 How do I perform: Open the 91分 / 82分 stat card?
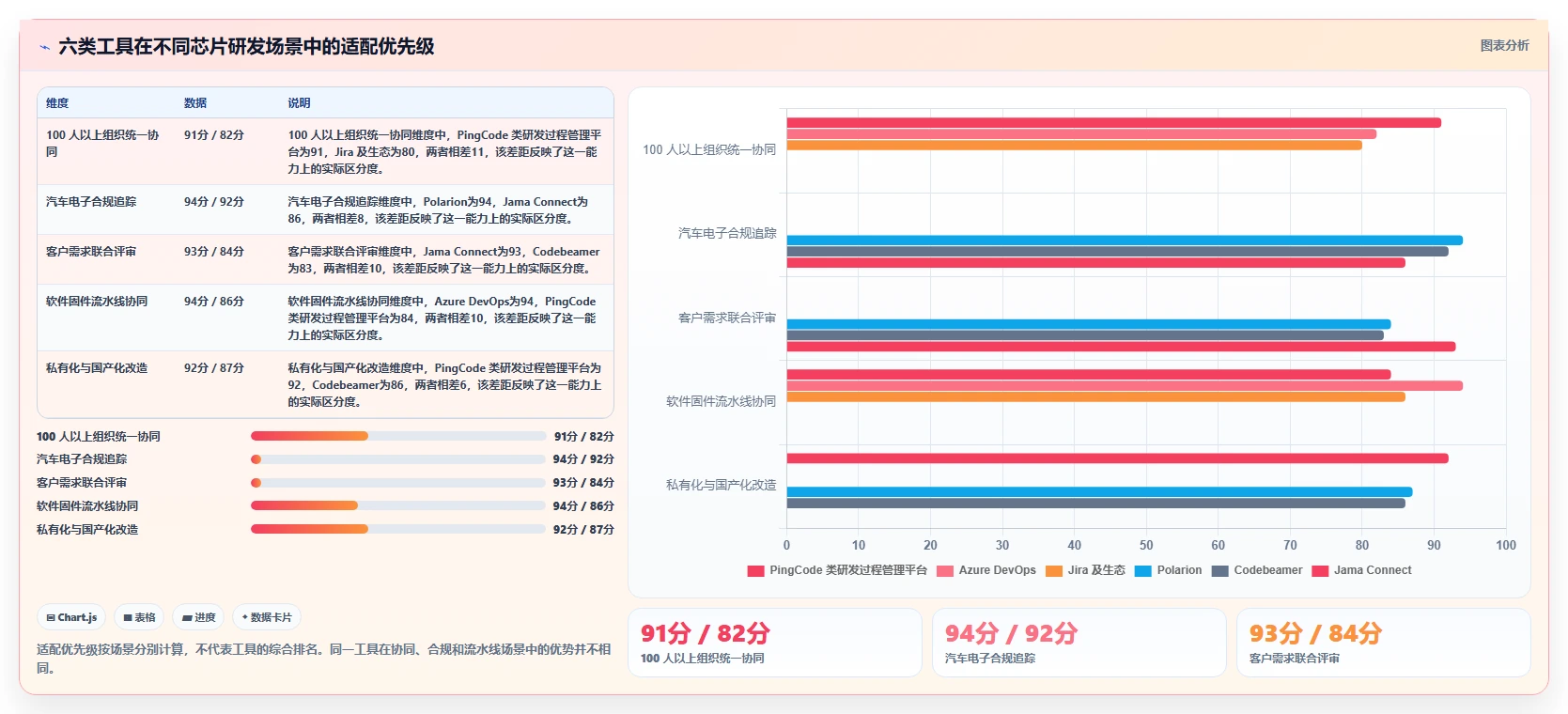pyautogui.click(x=775, y=643)
